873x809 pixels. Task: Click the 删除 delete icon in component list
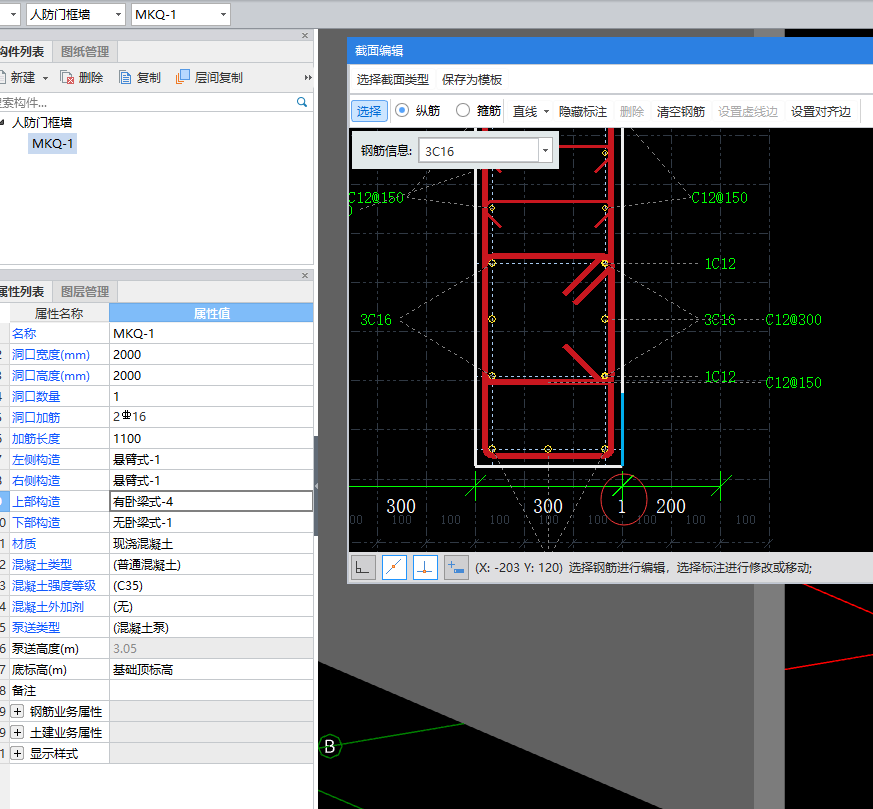click(67, 77)
